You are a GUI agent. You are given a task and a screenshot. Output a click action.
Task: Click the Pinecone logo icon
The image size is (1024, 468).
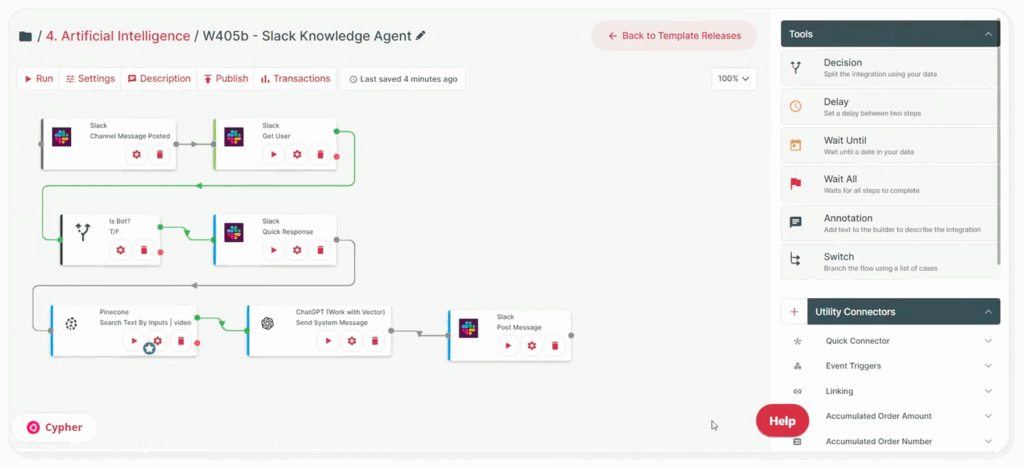click(71, 324)
